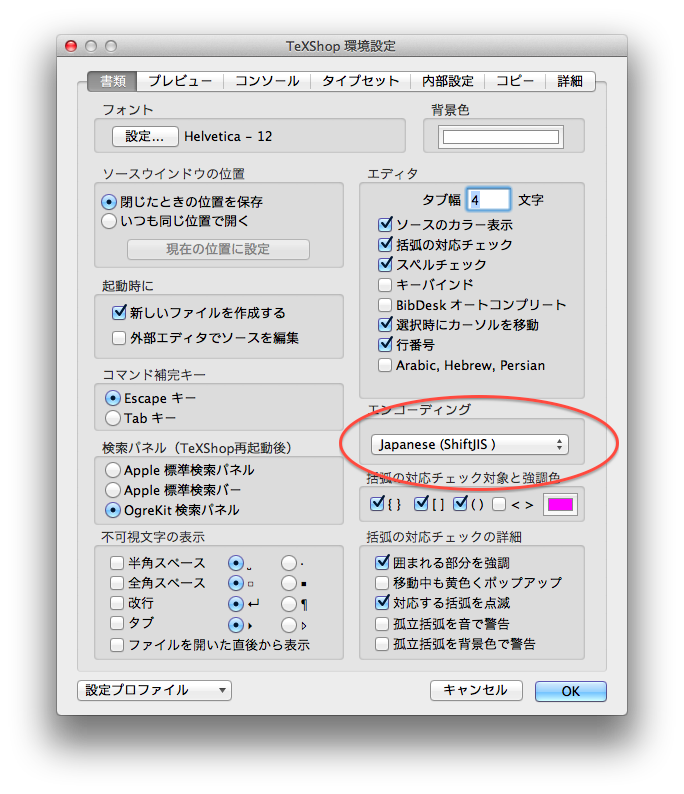The width and height of the screenshot is (684, 794).
Task: Choose Apple 標準検索パネル option
Action: coord(113,470)
